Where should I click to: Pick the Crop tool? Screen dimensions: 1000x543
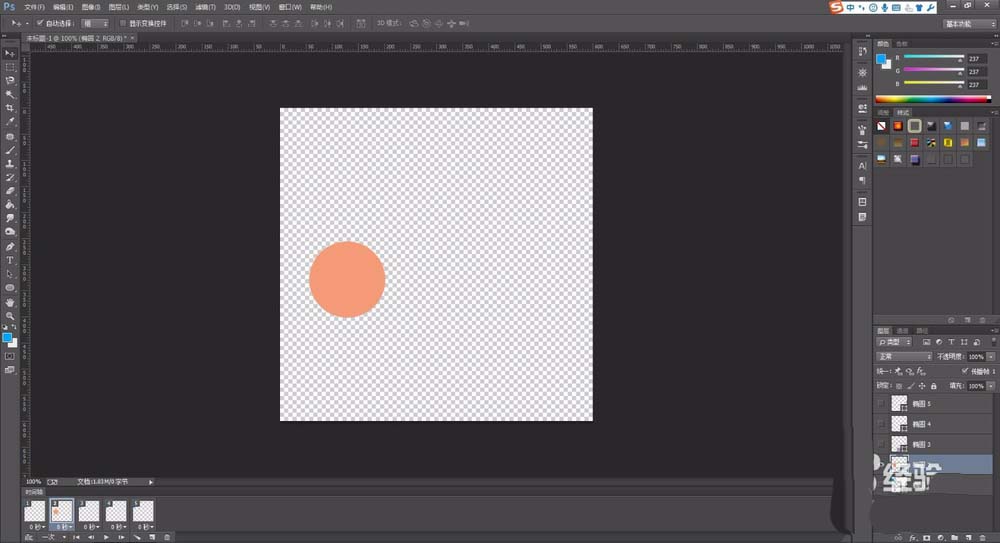pos(10,108)
